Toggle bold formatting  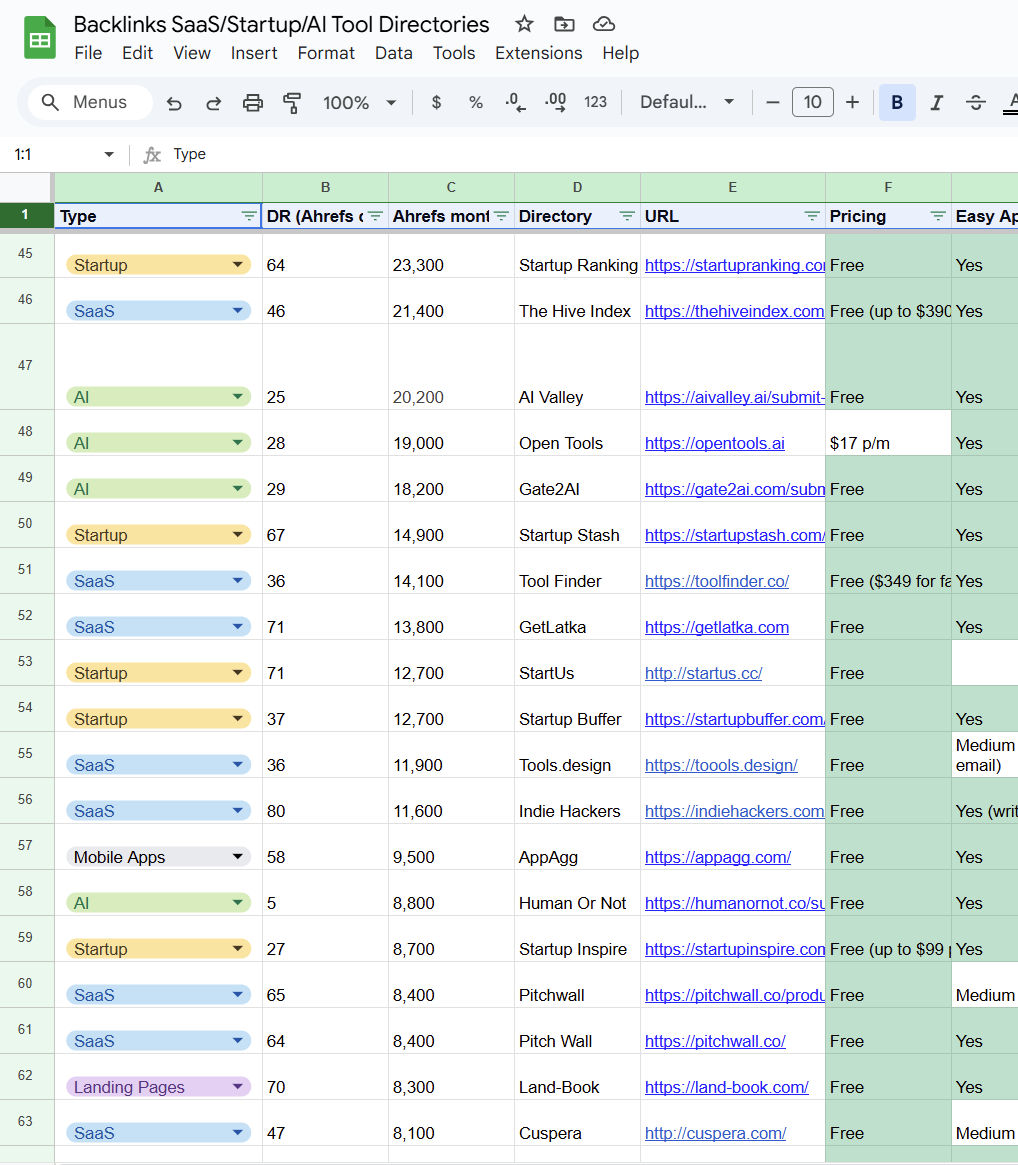pos(897,103)
